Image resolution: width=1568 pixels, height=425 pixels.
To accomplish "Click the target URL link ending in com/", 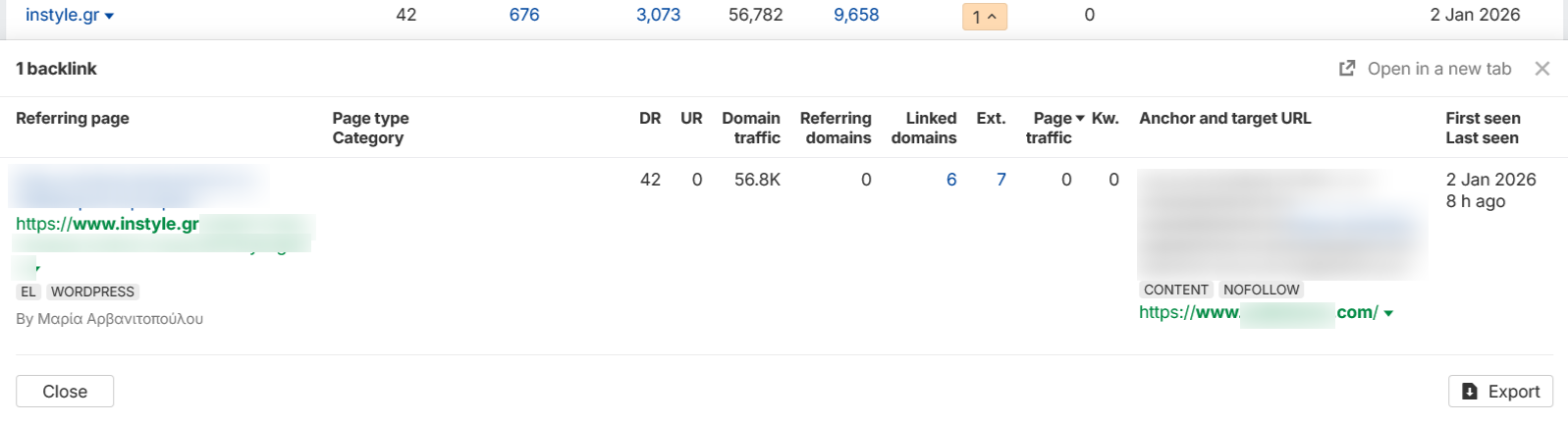I will 1259,312.
